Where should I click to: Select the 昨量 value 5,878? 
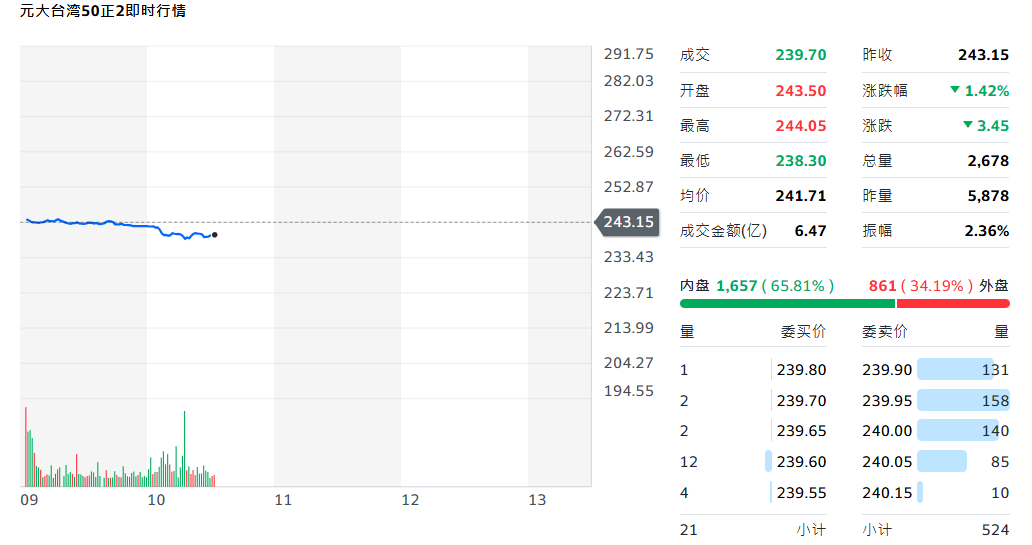pyautogui.click(x=988, y=195)
